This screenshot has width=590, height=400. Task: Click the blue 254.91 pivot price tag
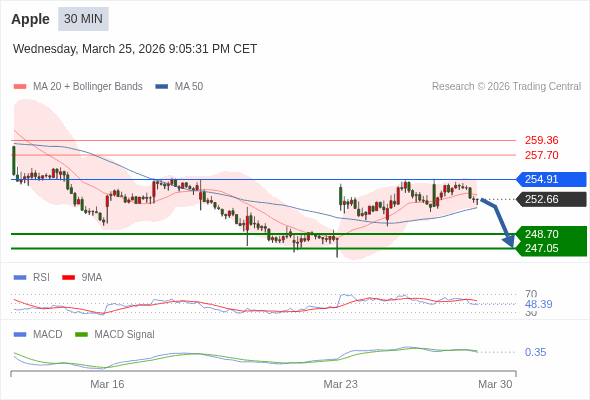[551, 179]
